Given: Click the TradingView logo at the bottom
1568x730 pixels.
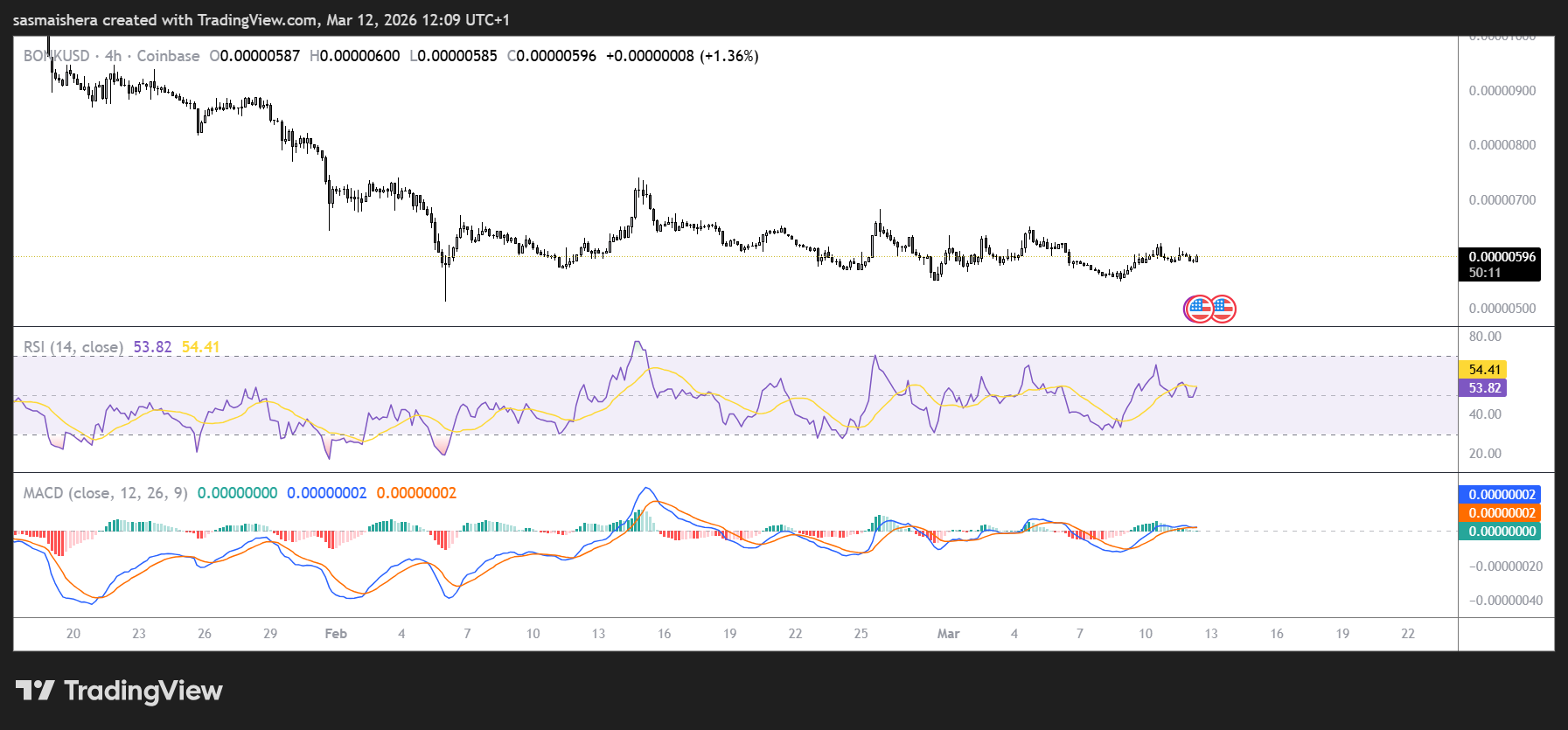Looking at the screenshot, I should pos(119,691).
